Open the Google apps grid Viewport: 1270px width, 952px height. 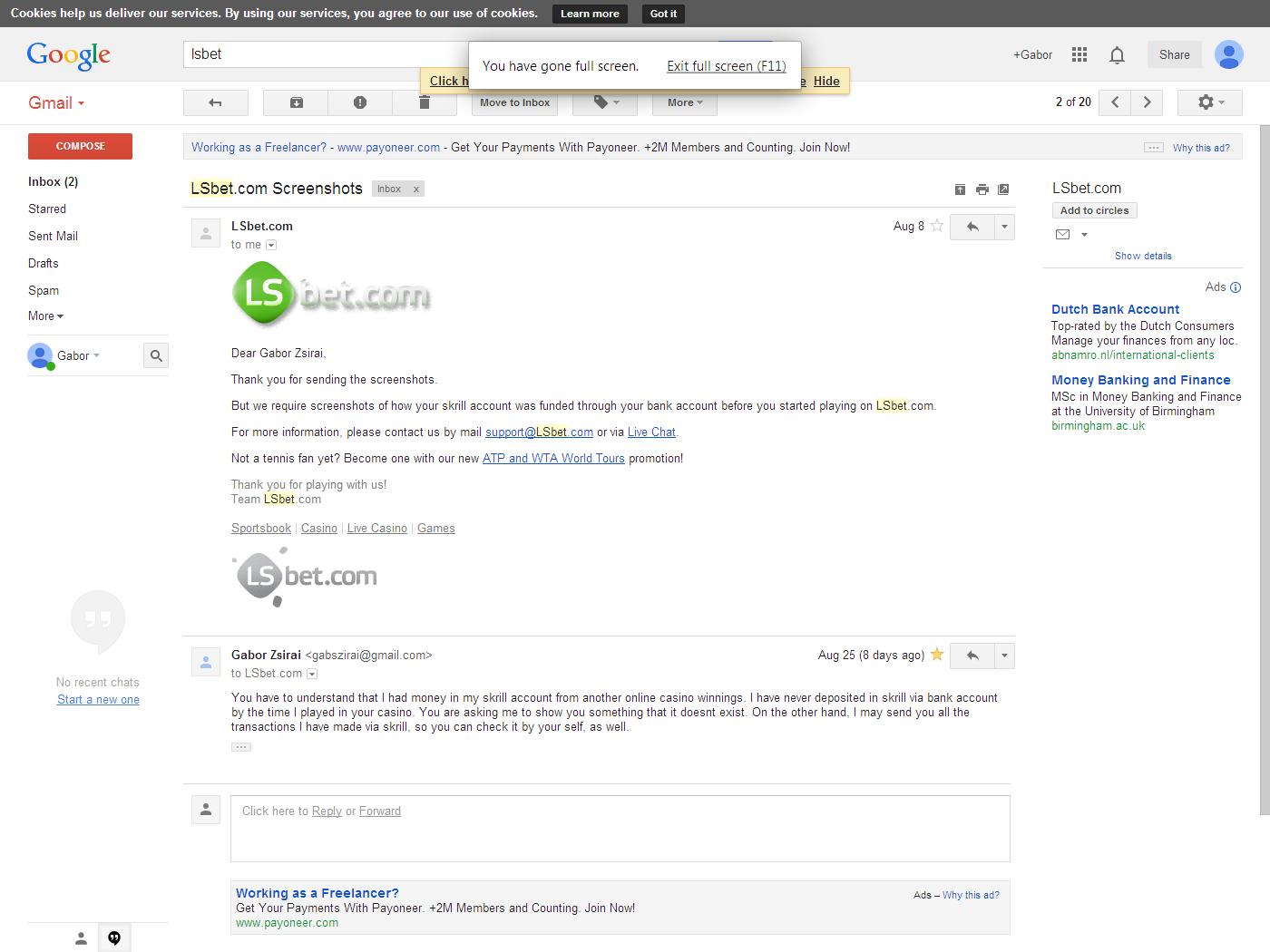click(x=1079, y=54)
